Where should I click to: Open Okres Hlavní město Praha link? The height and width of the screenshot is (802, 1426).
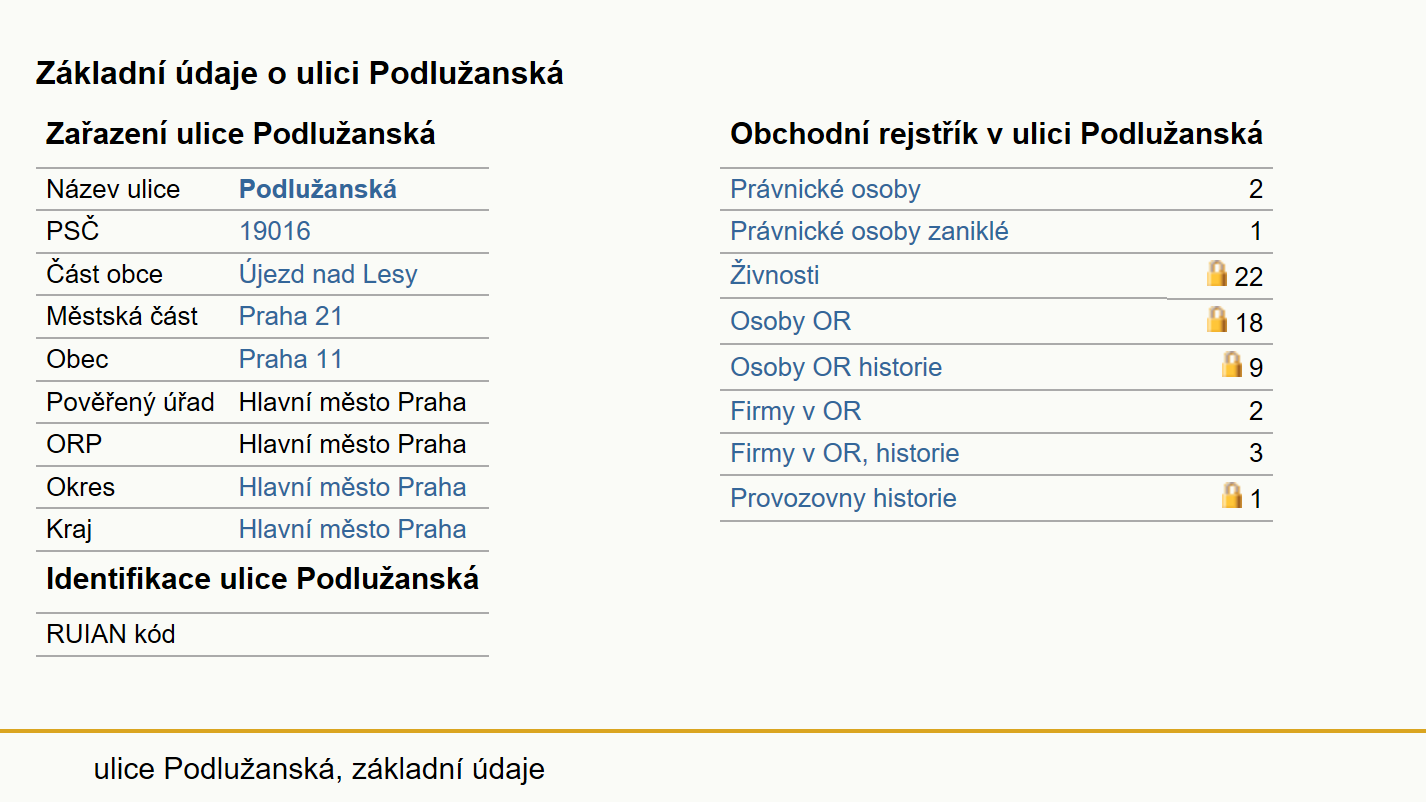point(353,487)
